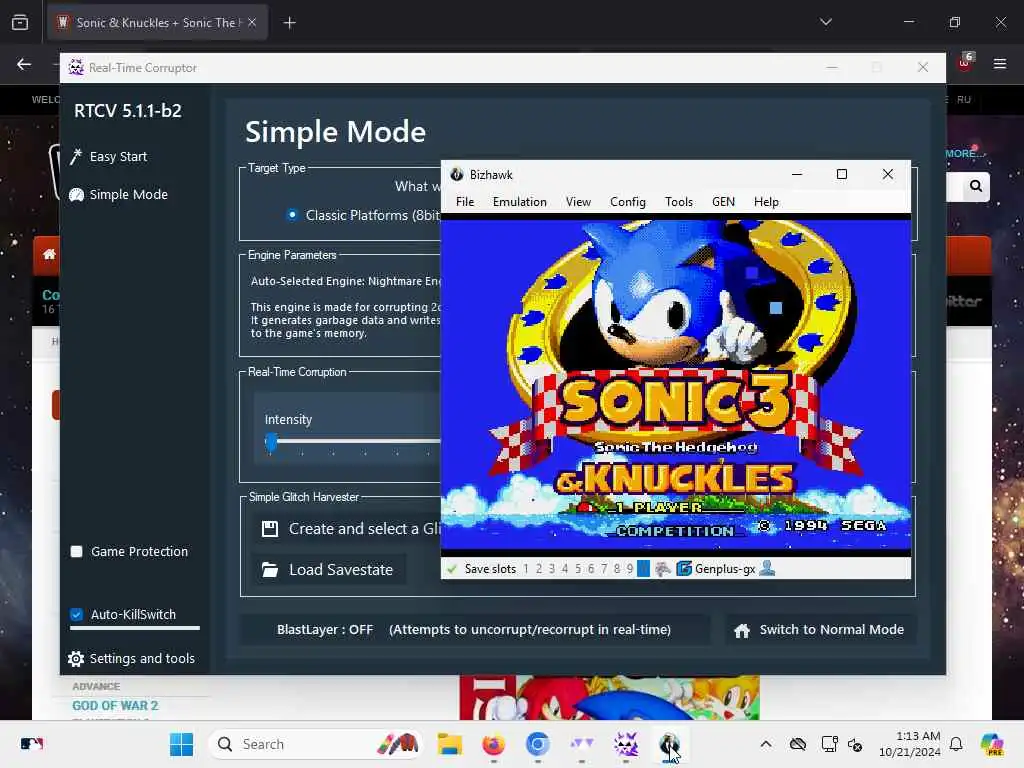This screenshot has width=1024, height=768.
Task: Open the browser hamburger menu
Action: [x=1000, y=64]
